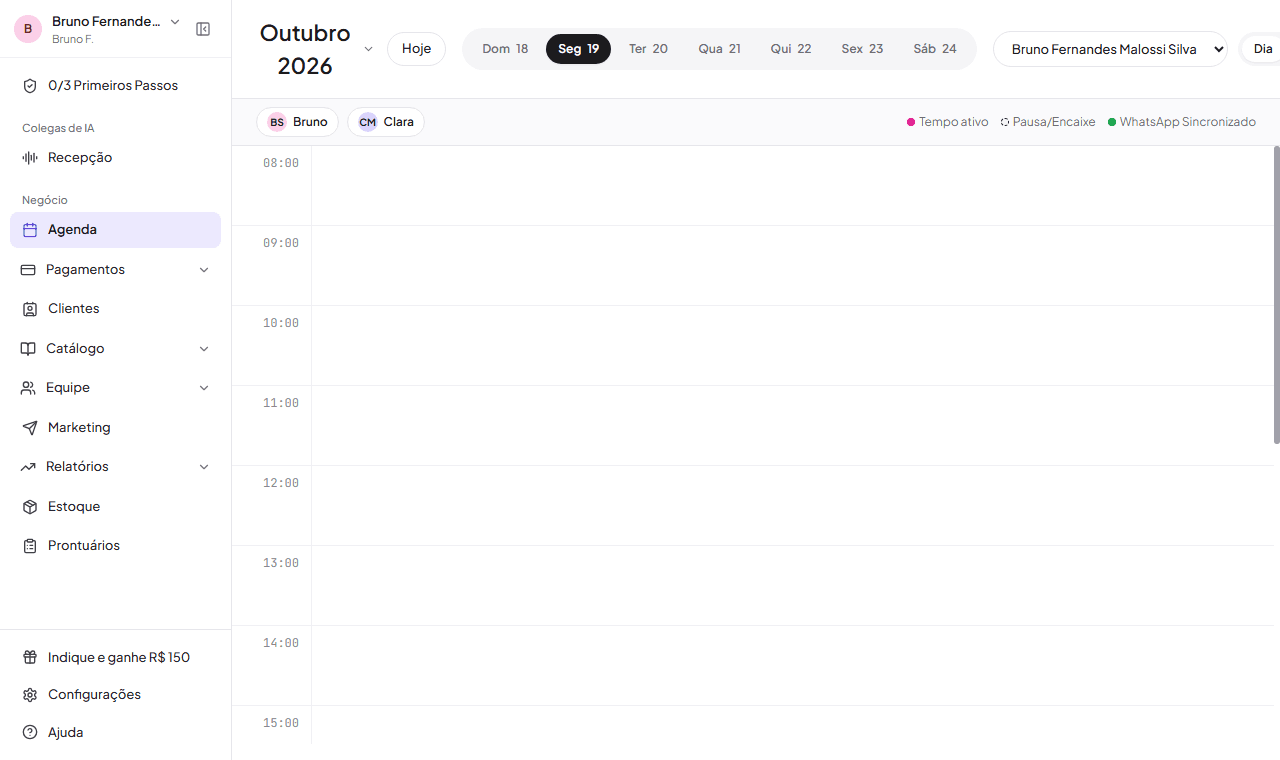
Task: Open the 0/3 Primeiros Passos link
Action: [115, 86]
